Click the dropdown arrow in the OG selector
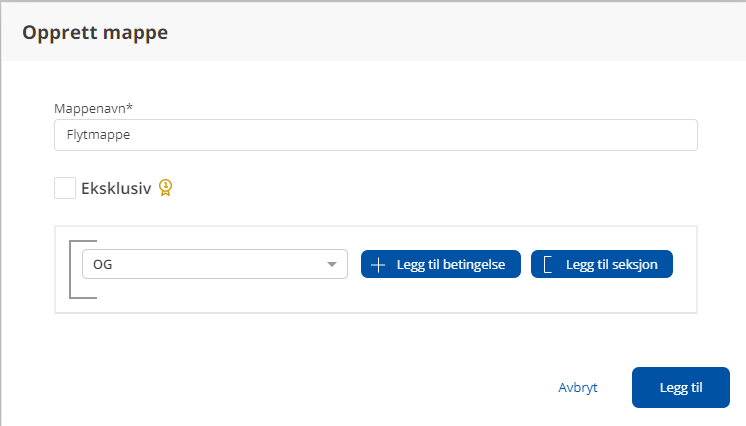Image resolution: width=746 pixels, height=426 pixels. coord(331,264)
